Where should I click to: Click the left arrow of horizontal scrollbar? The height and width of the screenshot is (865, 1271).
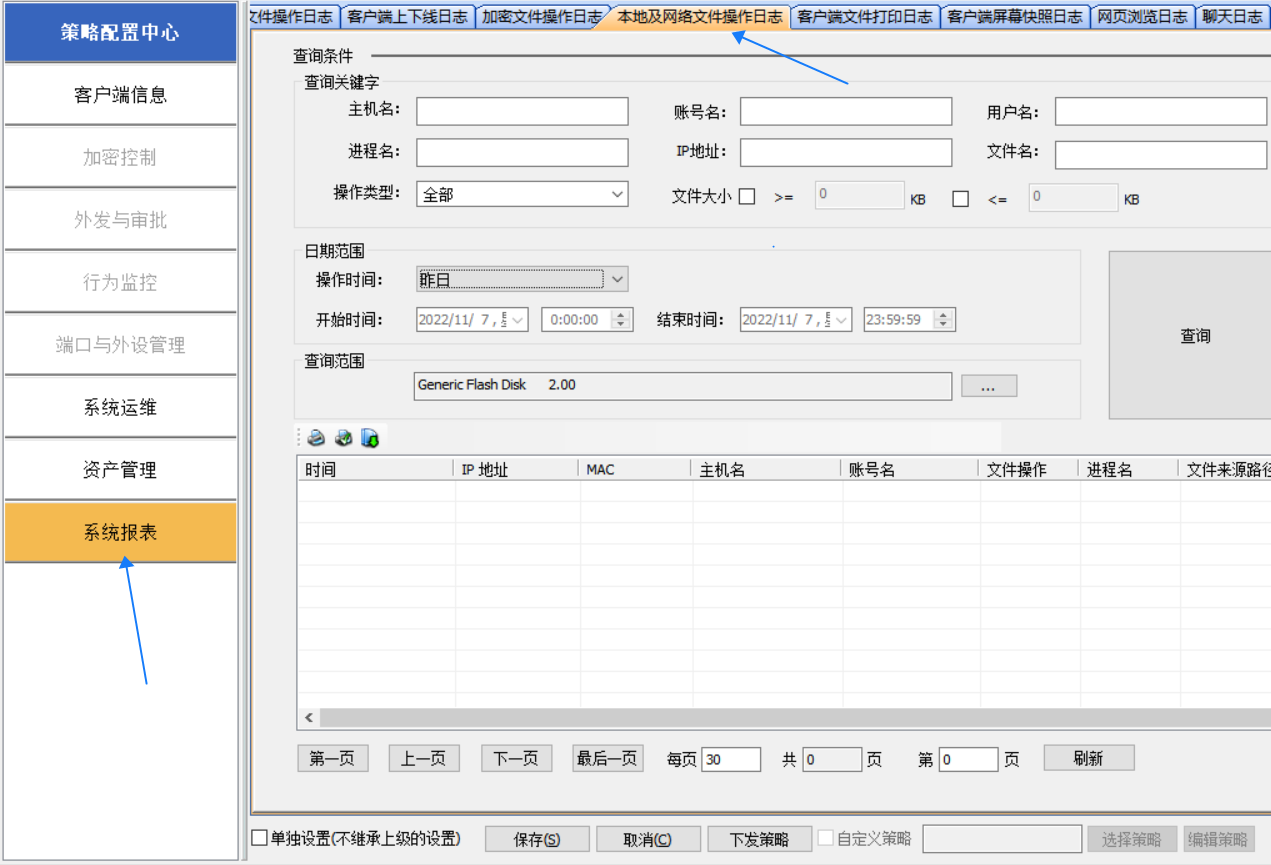pyautogui.click(x=309, y=718)
